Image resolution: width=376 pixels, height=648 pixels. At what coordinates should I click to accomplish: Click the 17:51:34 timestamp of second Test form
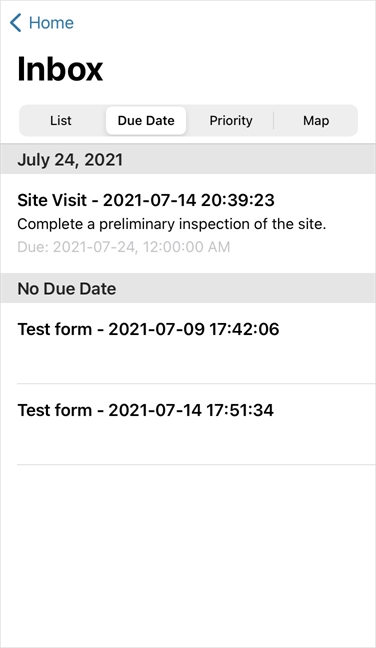240,410
